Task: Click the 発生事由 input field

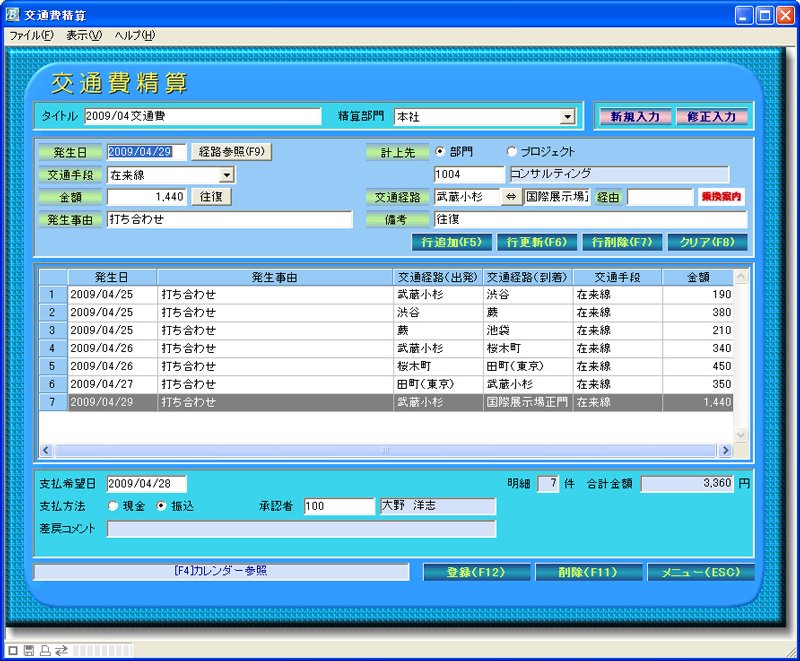Action: coord(230,220)
